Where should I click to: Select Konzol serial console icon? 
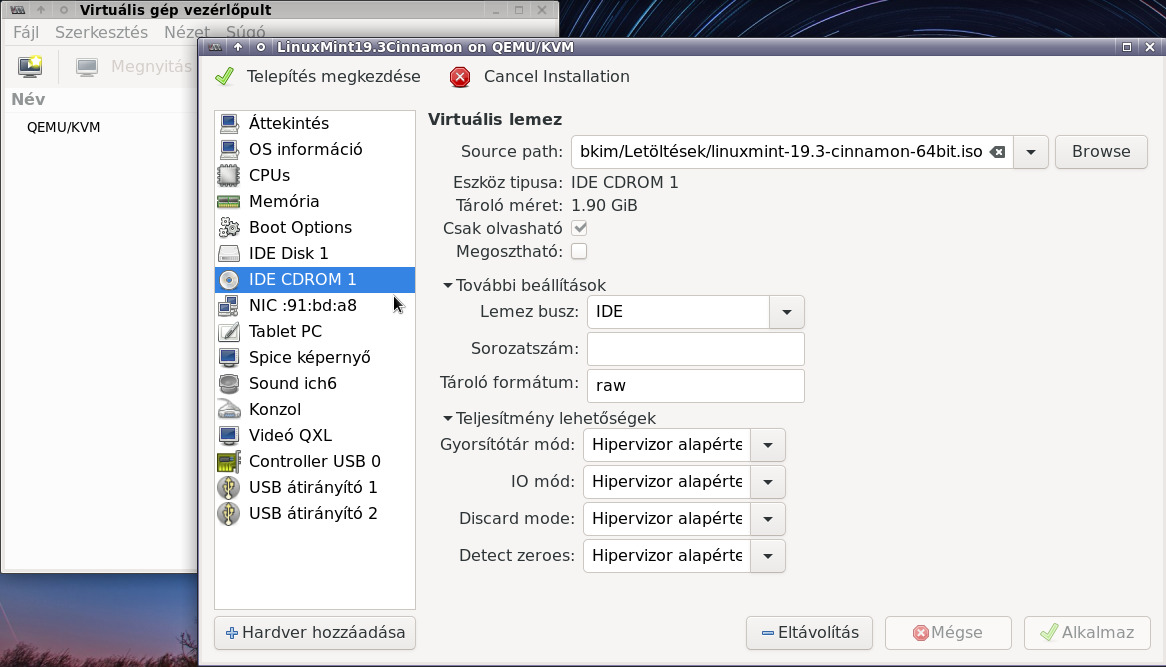tap(229, 410)
